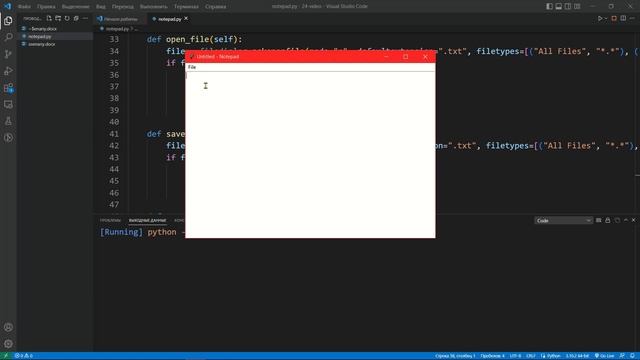Viewport: 640px width, 360px height.
Task: Toggle the secondary sidebar layout icon
Action: click(568, 6)
